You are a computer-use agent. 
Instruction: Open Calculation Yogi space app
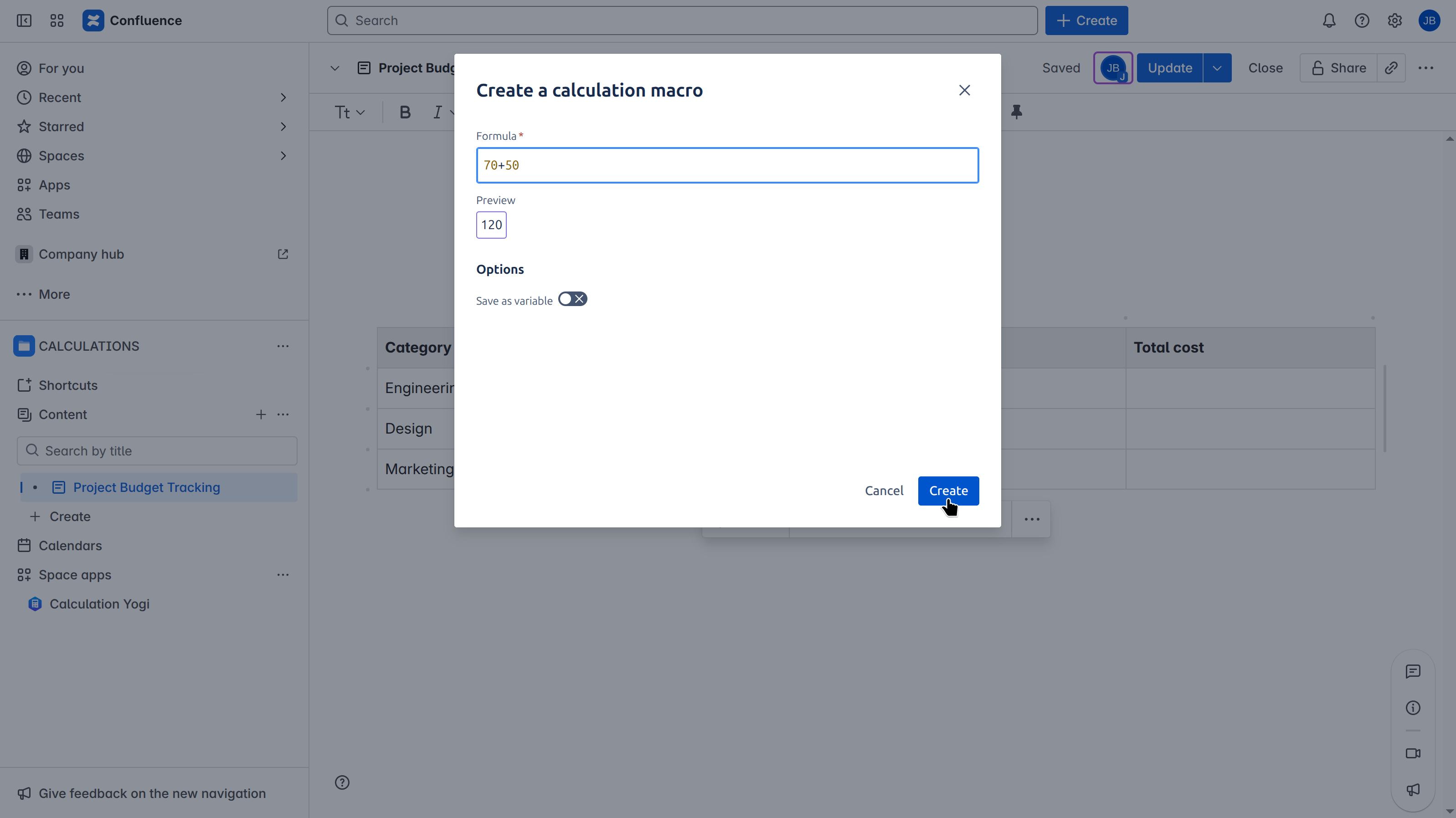coord(99,604)
